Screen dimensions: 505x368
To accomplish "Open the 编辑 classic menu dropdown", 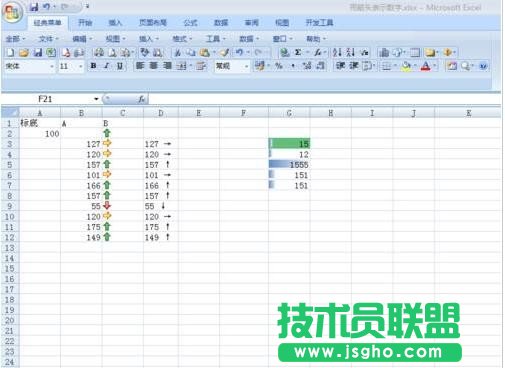I will 82,39.
